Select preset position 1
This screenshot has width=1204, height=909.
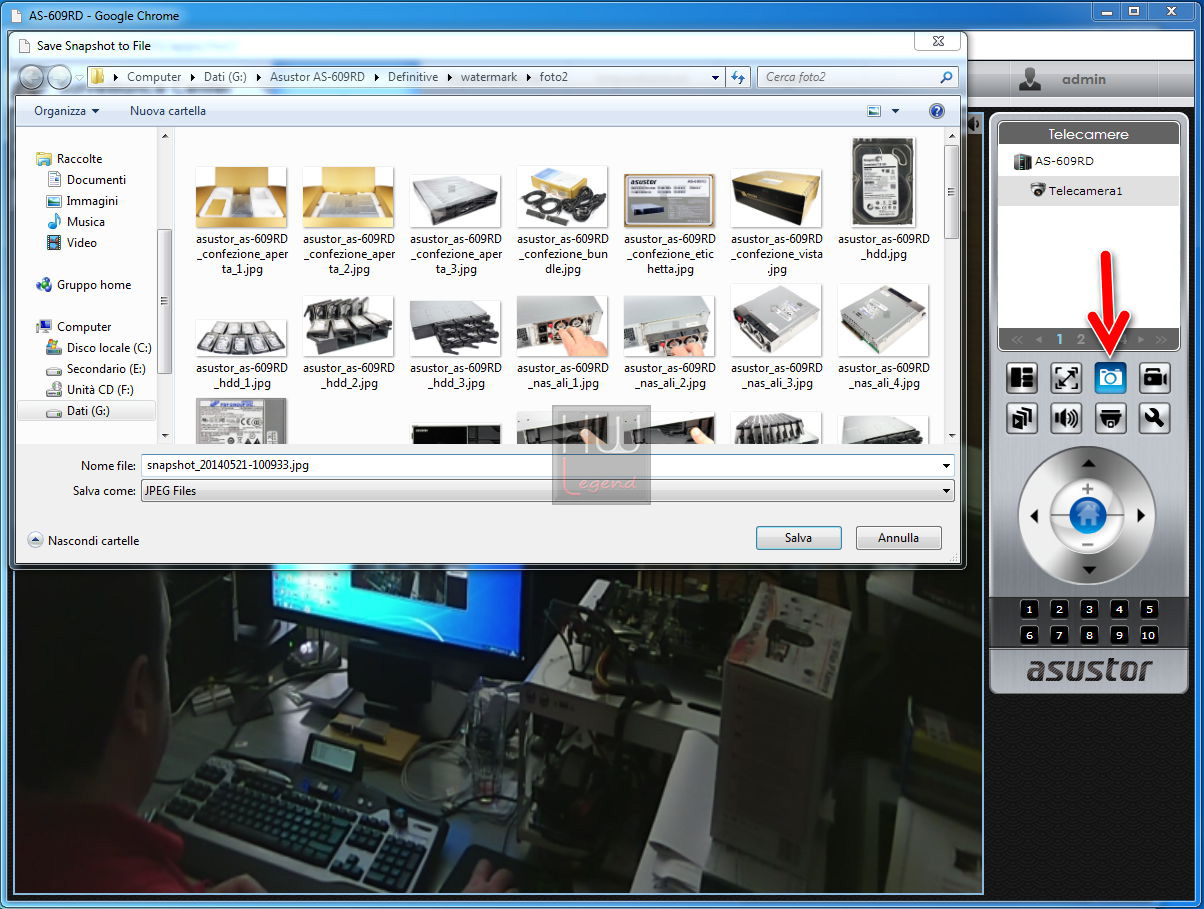(1030, 609)
